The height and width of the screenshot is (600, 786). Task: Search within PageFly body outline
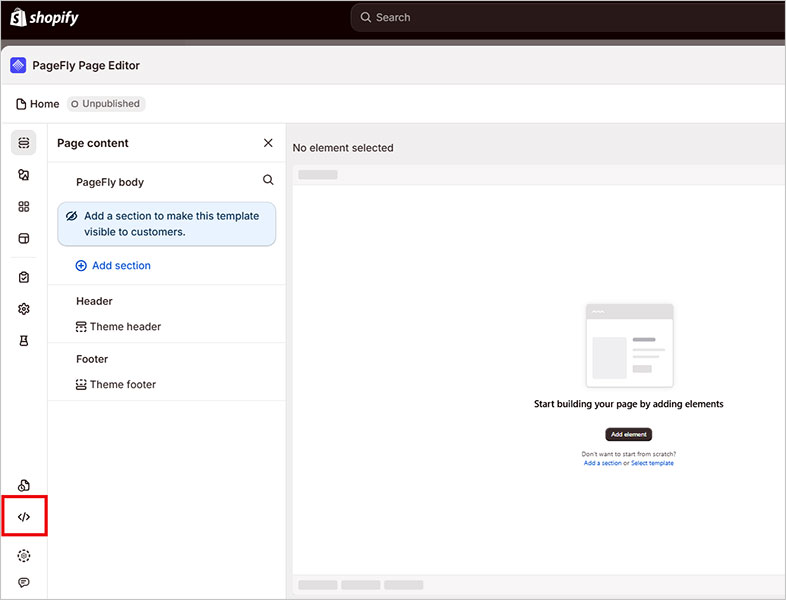[268, 180]
